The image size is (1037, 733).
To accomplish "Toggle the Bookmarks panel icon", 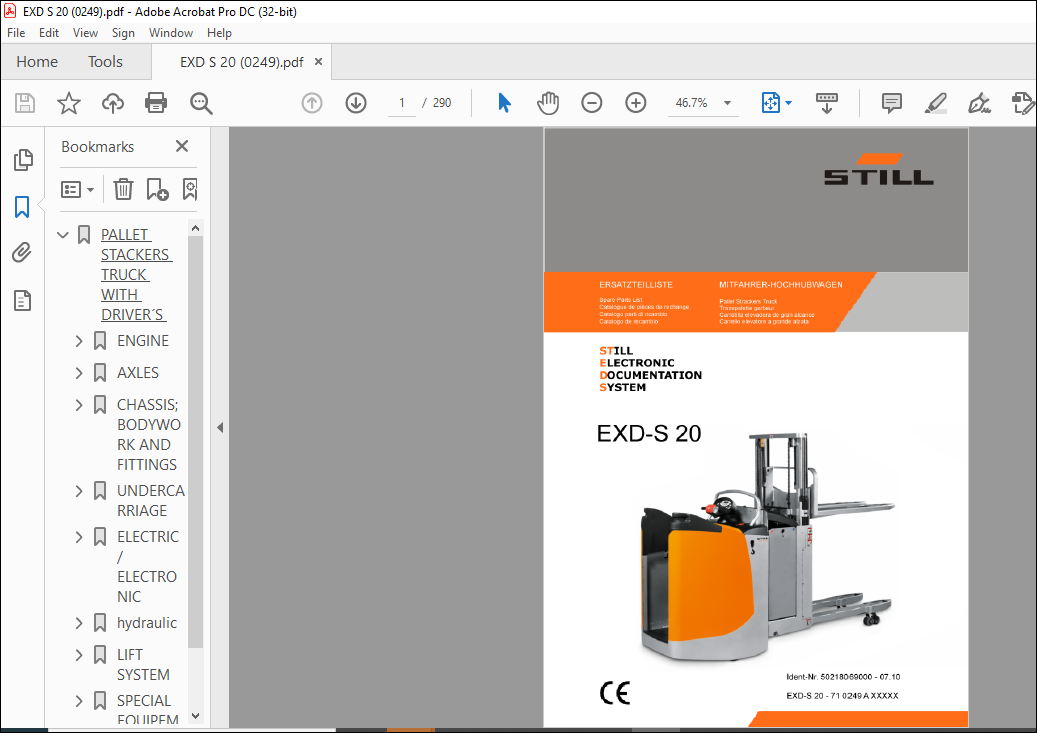I will pos(22,207).
